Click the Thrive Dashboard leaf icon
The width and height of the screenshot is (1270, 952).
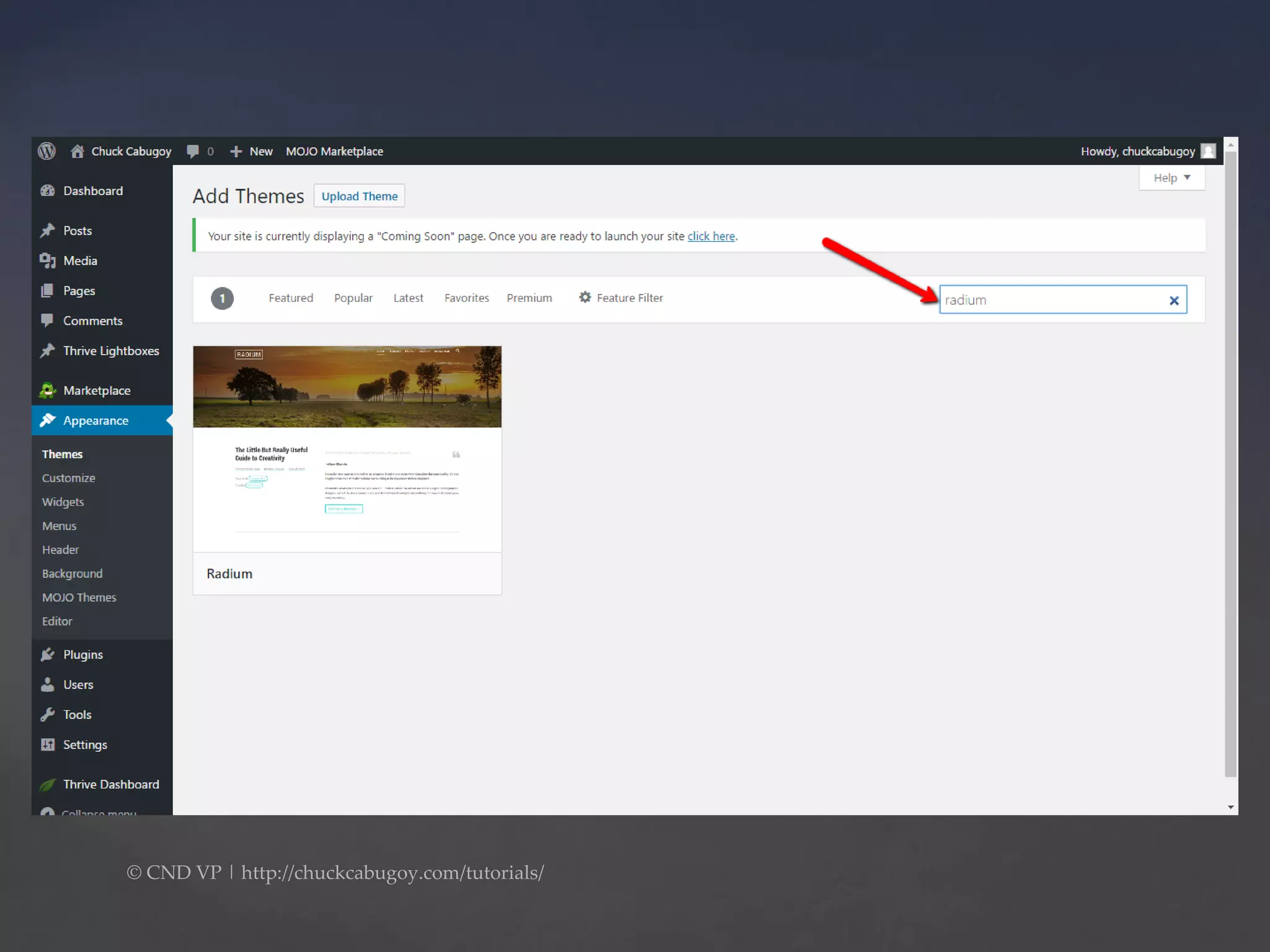[48, 785]
